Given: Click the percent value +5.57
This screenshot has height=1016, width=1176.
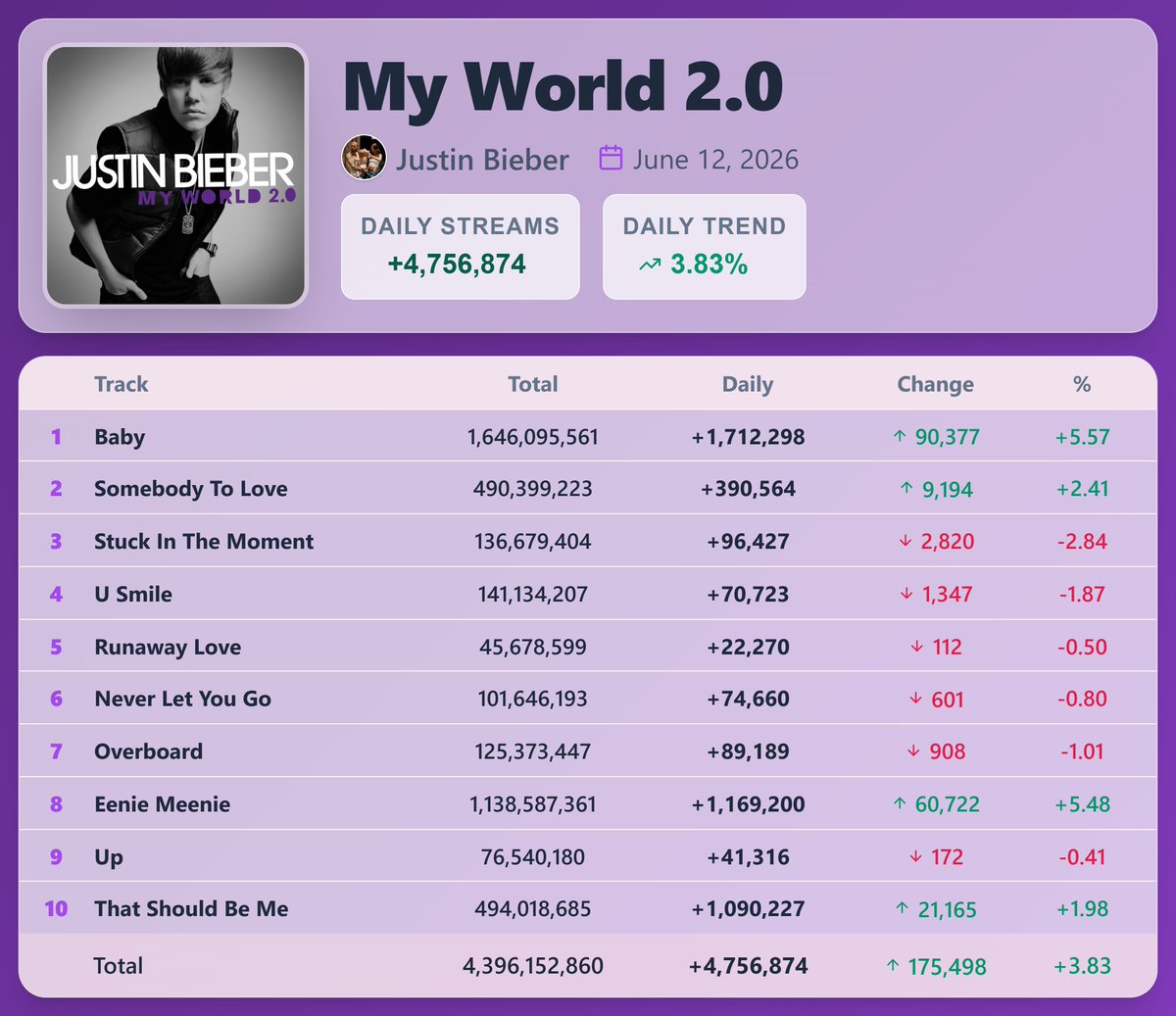Looking at the screenshot, I should (1082, 437).
